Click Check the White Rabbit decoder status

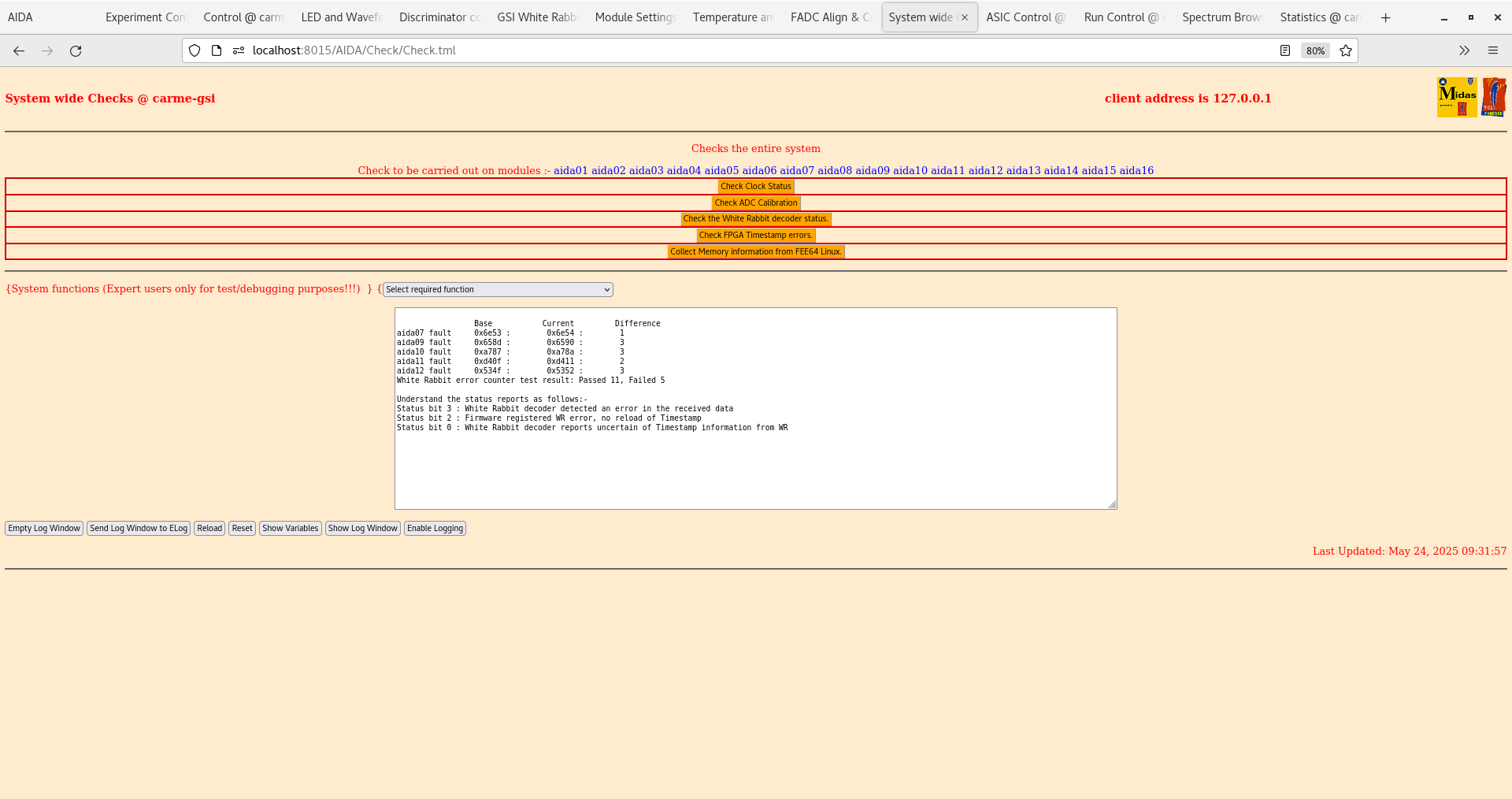click(755, 218)
